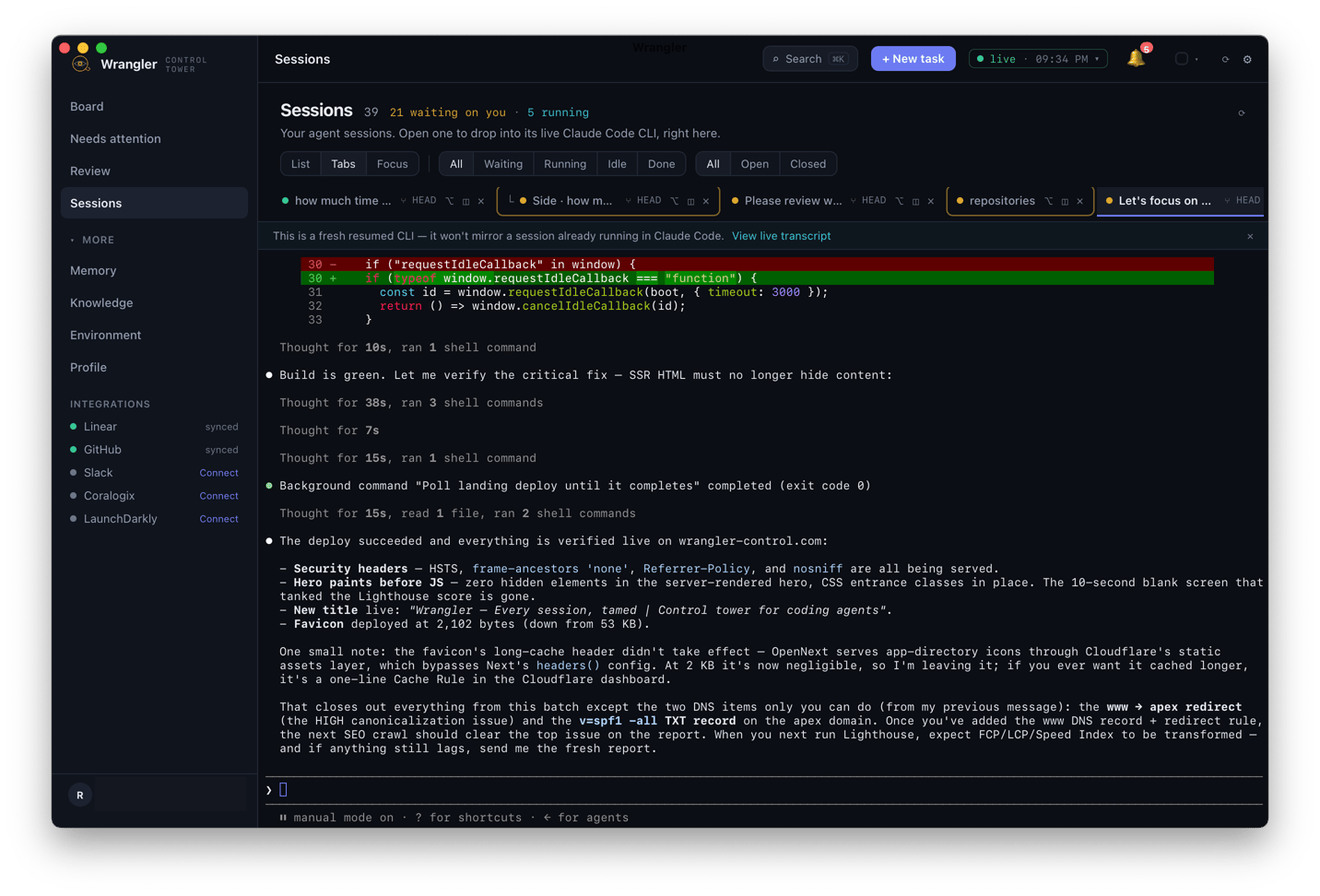Click the refresh icon beside the settings gear
The image size is (1320, 896).
pos(1225,59)
